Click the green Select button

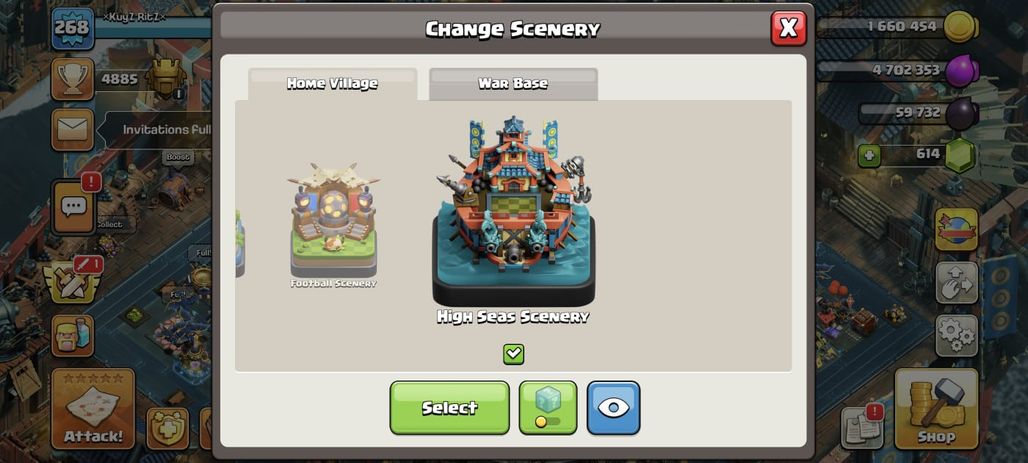(449, 408)
